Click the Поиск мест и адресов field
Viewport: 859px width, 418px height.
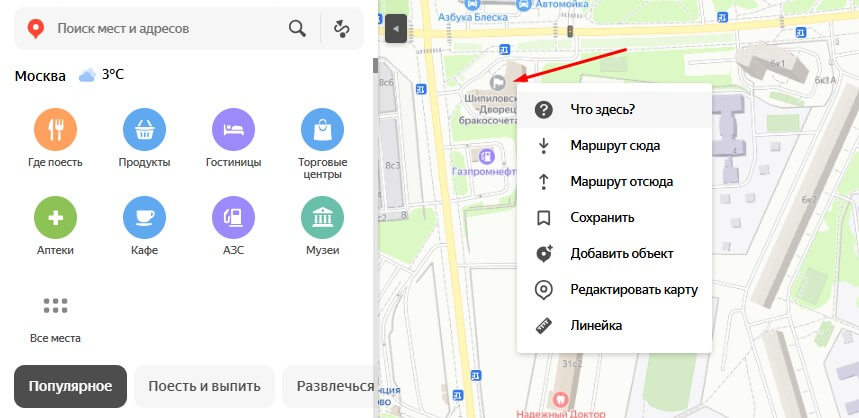click(170, 28)
